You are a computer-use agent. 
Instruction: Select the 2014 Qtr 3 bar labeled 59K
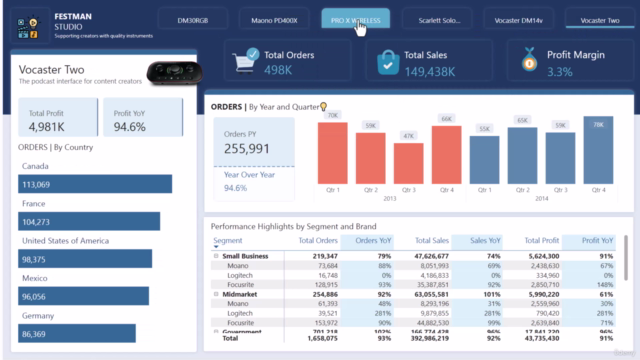tap(560, 158)
